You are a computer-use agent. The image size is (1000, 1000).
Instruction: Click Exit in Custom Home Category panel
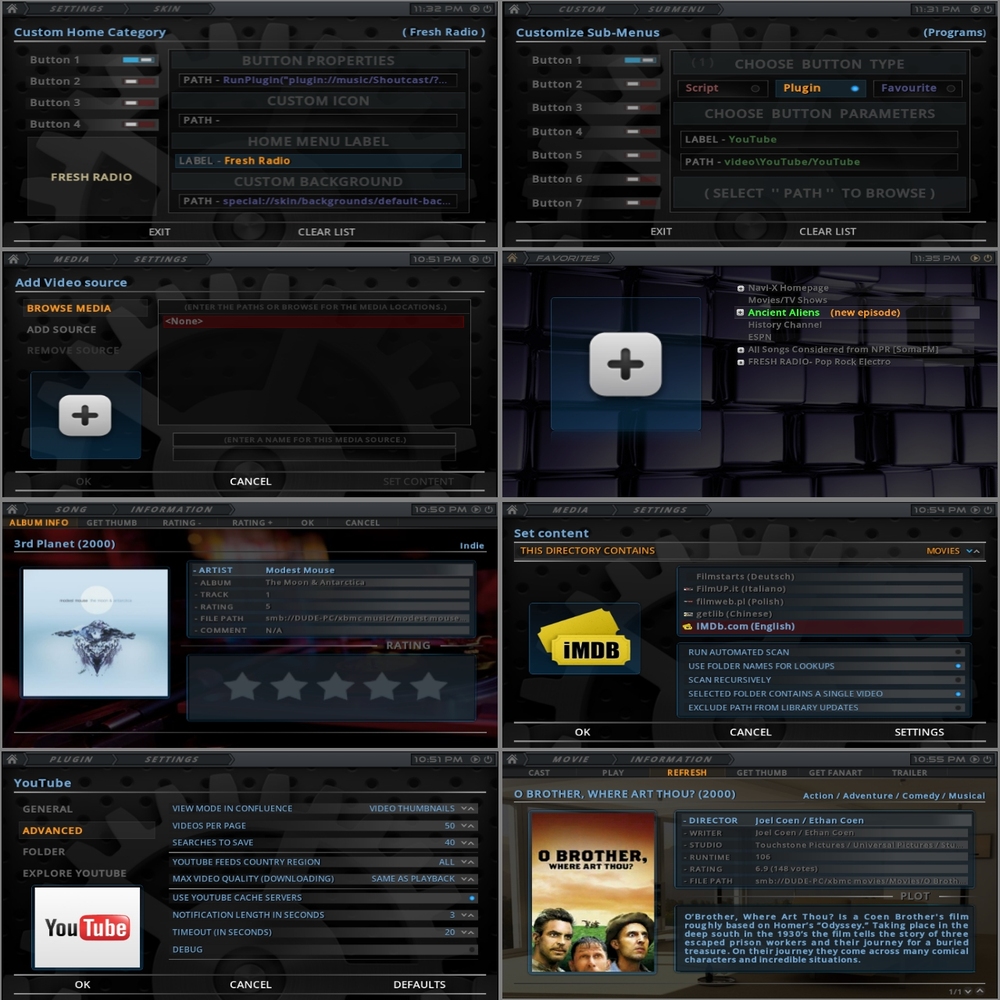point(159,232)
